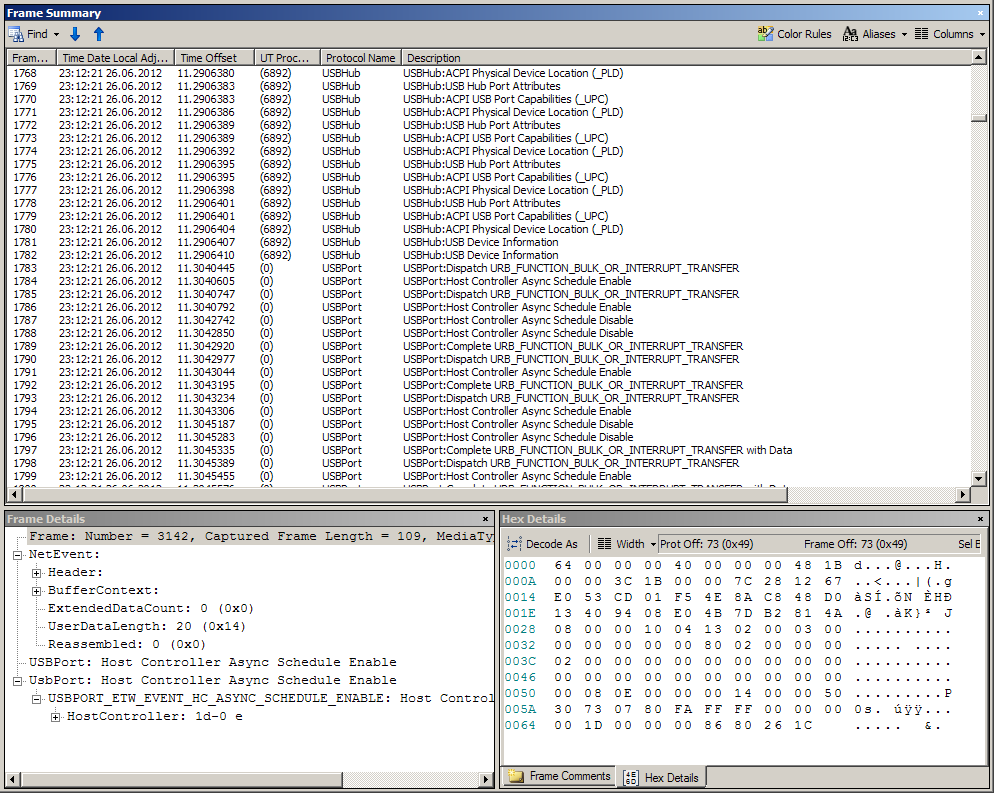
Task: Sort by Time Date Local Adjusted column
Action: [115, 58]
